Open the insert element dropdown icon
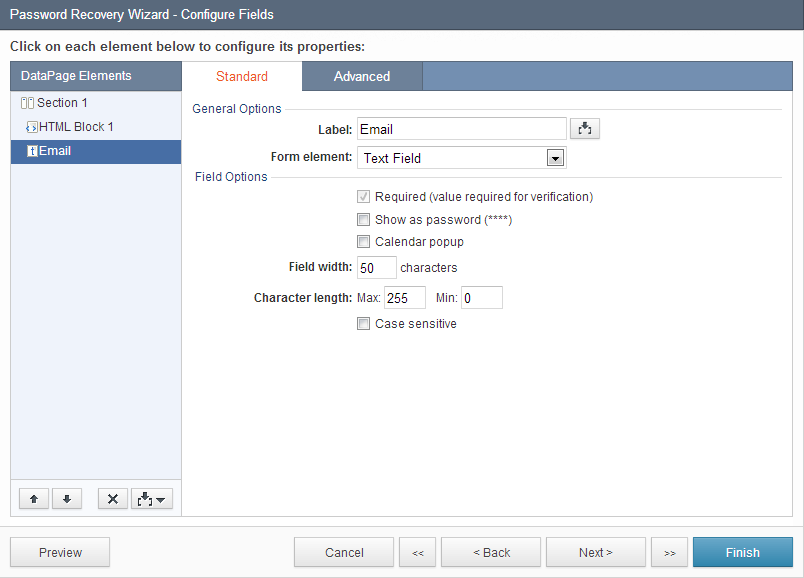804x578 pixels. point(152,499)
